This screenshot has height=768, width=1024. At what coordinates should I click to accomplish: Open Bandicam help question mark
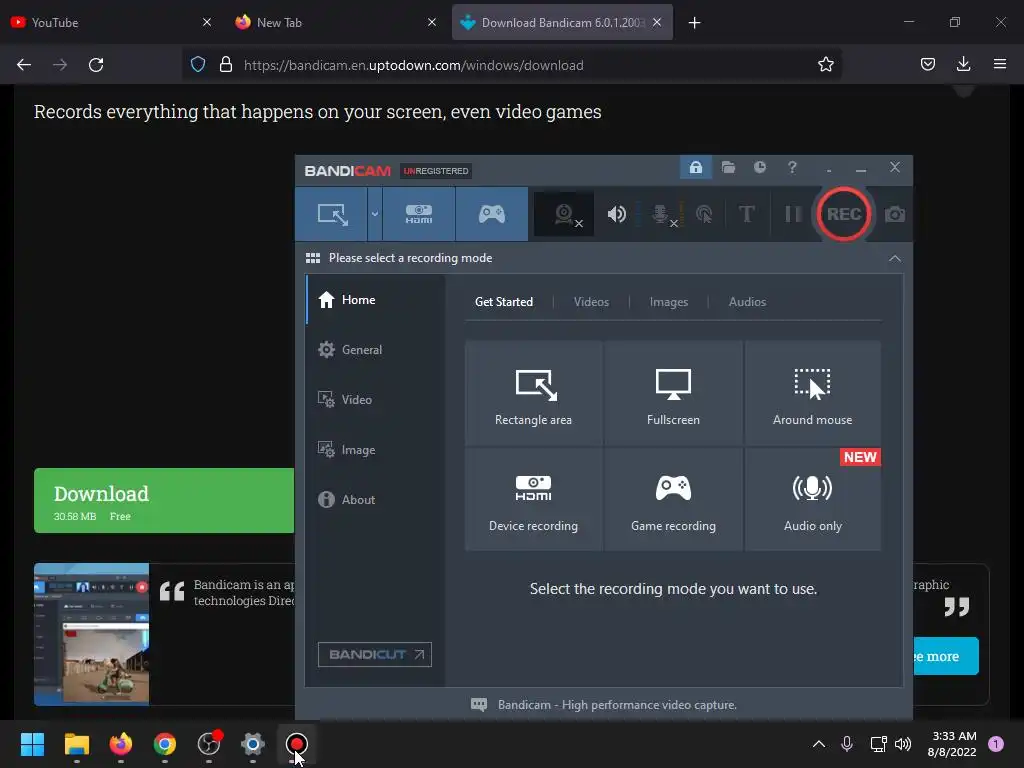tap(792, 168)
